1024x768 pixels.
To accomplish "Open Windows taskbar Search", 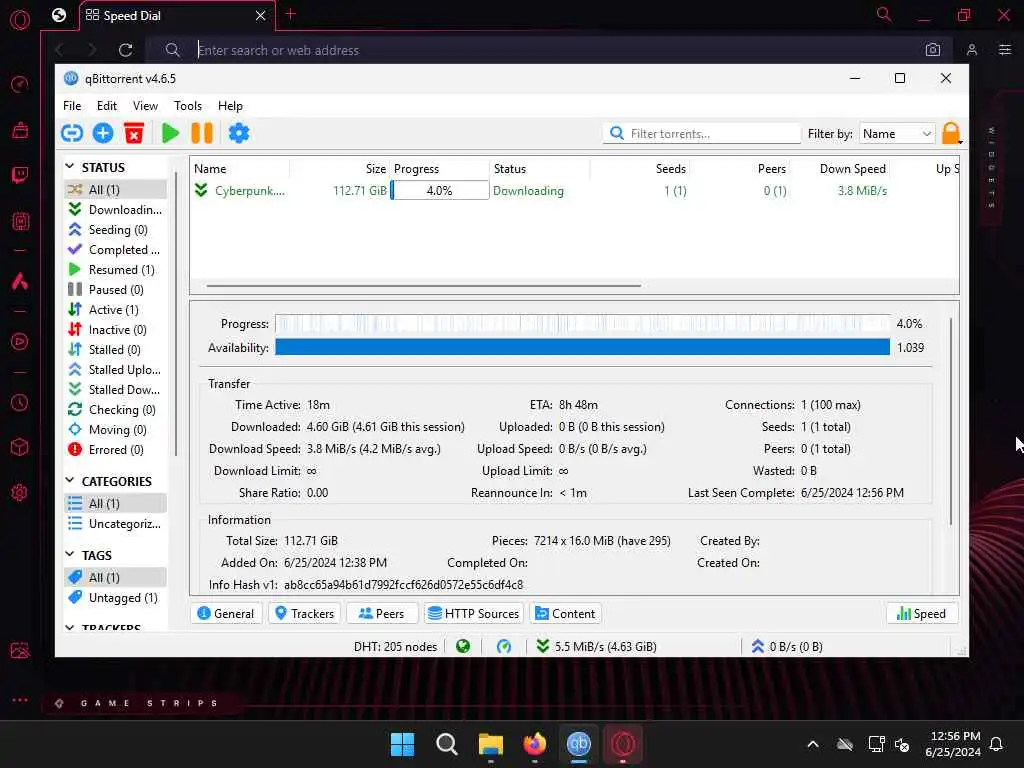I will [x=447, y=744].
